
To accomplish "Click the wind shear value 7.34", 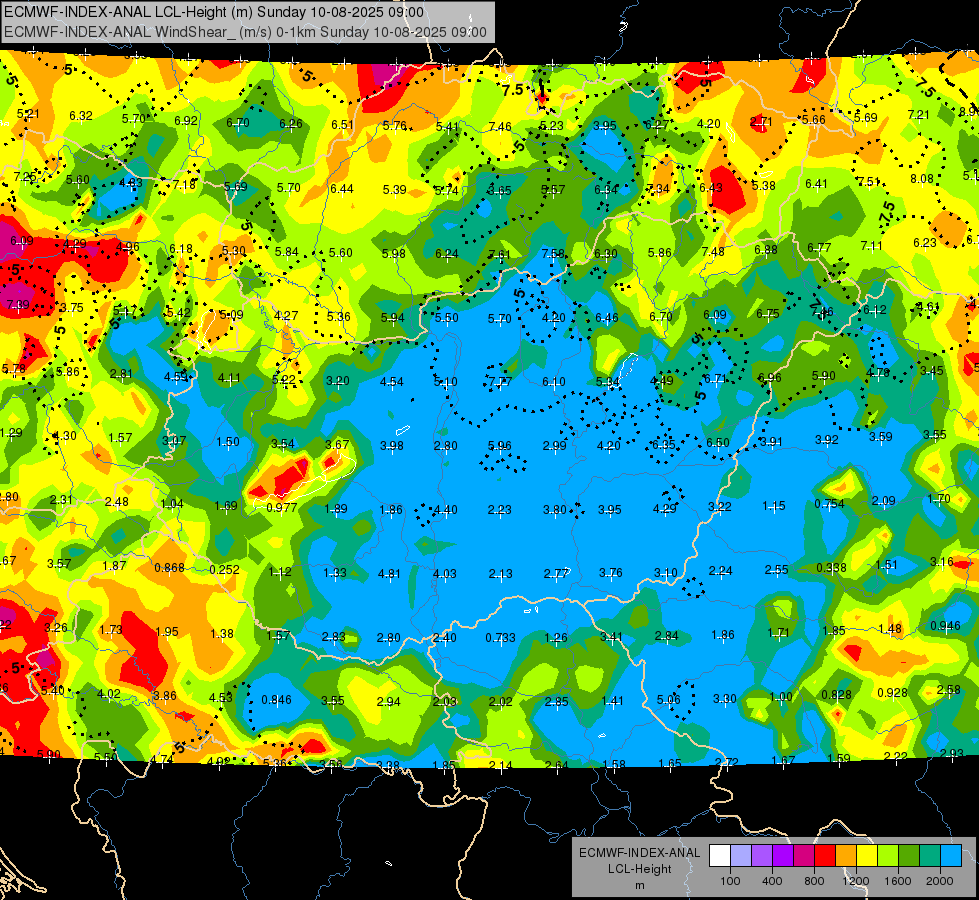I will pos(658,188).
